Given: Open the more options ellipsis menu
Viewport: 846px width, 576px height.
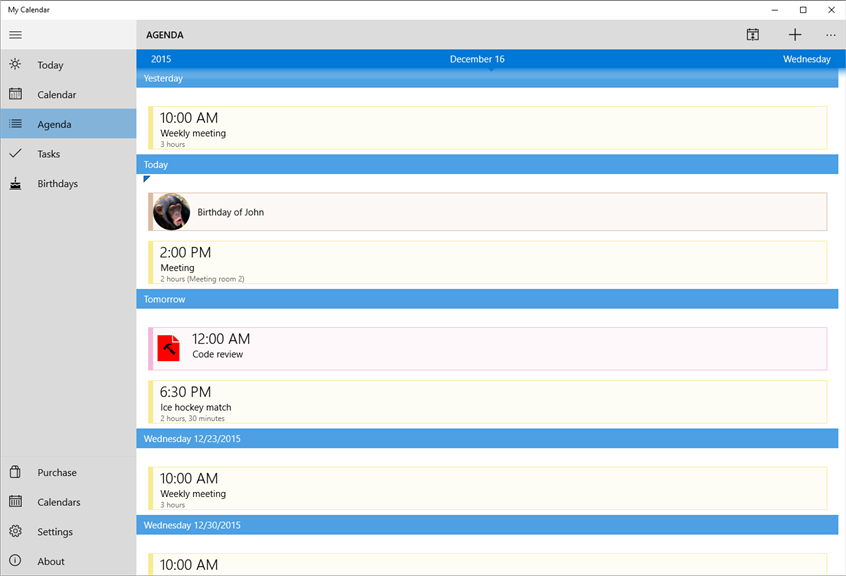Looking at the screenshot, I should point(830,35).
